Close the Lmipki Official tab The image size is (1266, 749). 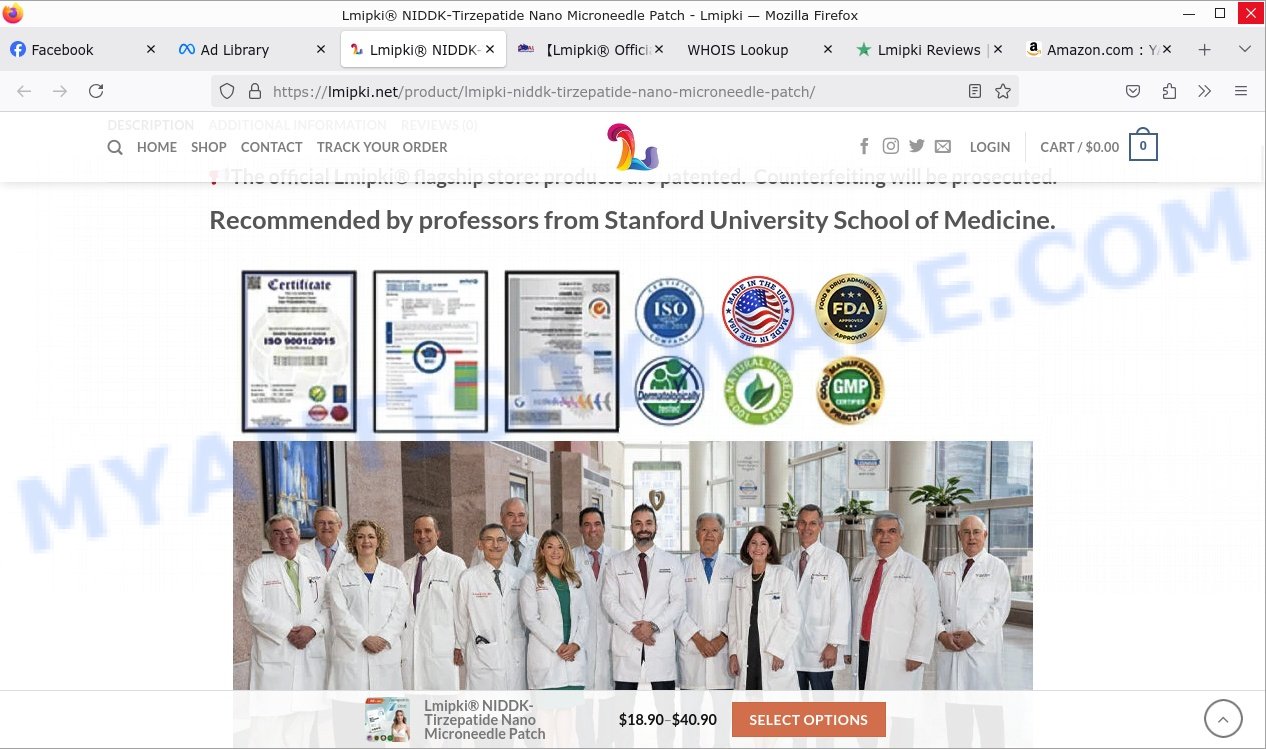(x=659, y=49)
